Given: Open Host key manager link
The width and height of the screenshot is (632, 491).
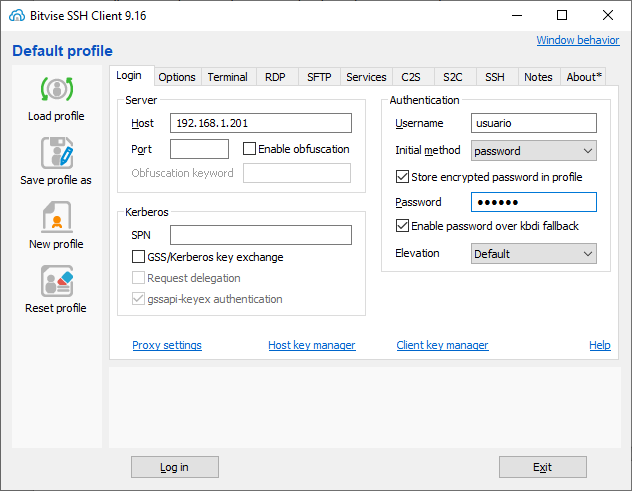Looking at the screenshot, I should 312,345.
